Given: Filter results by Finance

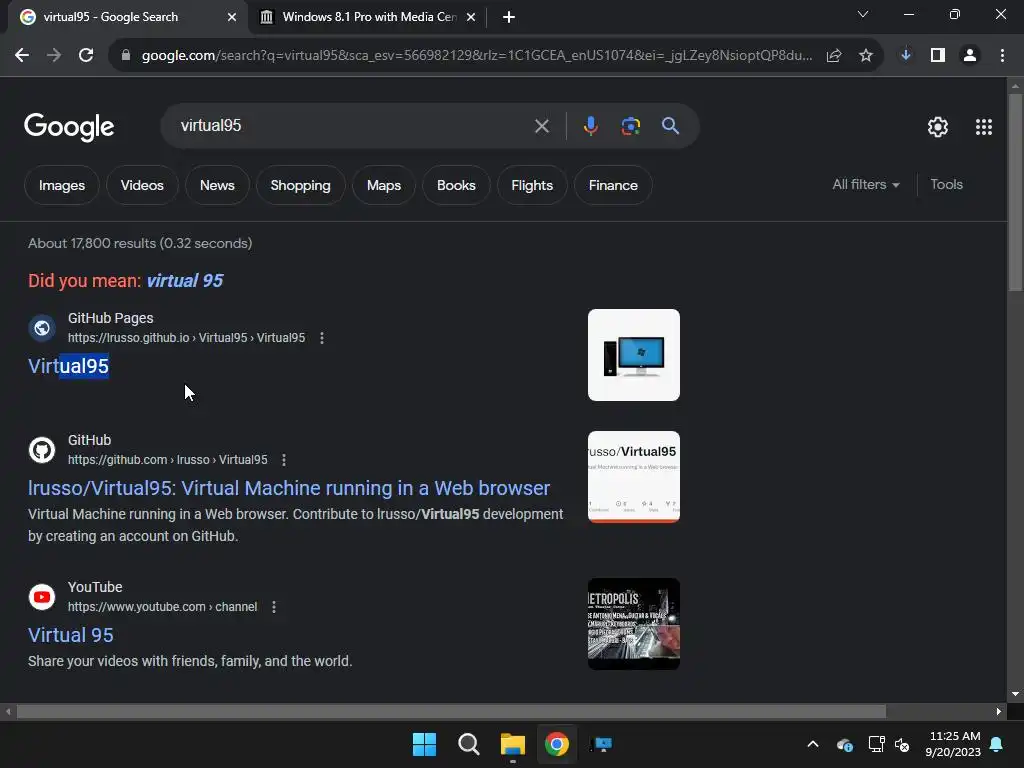Looking at the screenshot, I should (613, 185).
